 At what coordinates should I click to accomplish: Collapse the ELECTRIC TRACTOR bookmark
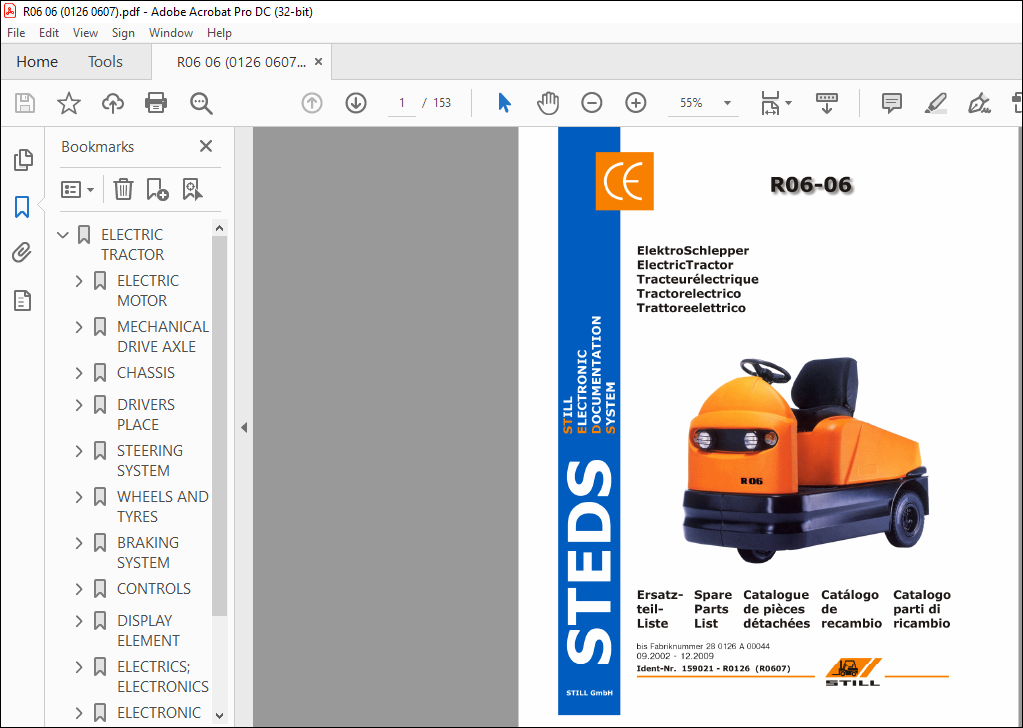click(63, 235)
